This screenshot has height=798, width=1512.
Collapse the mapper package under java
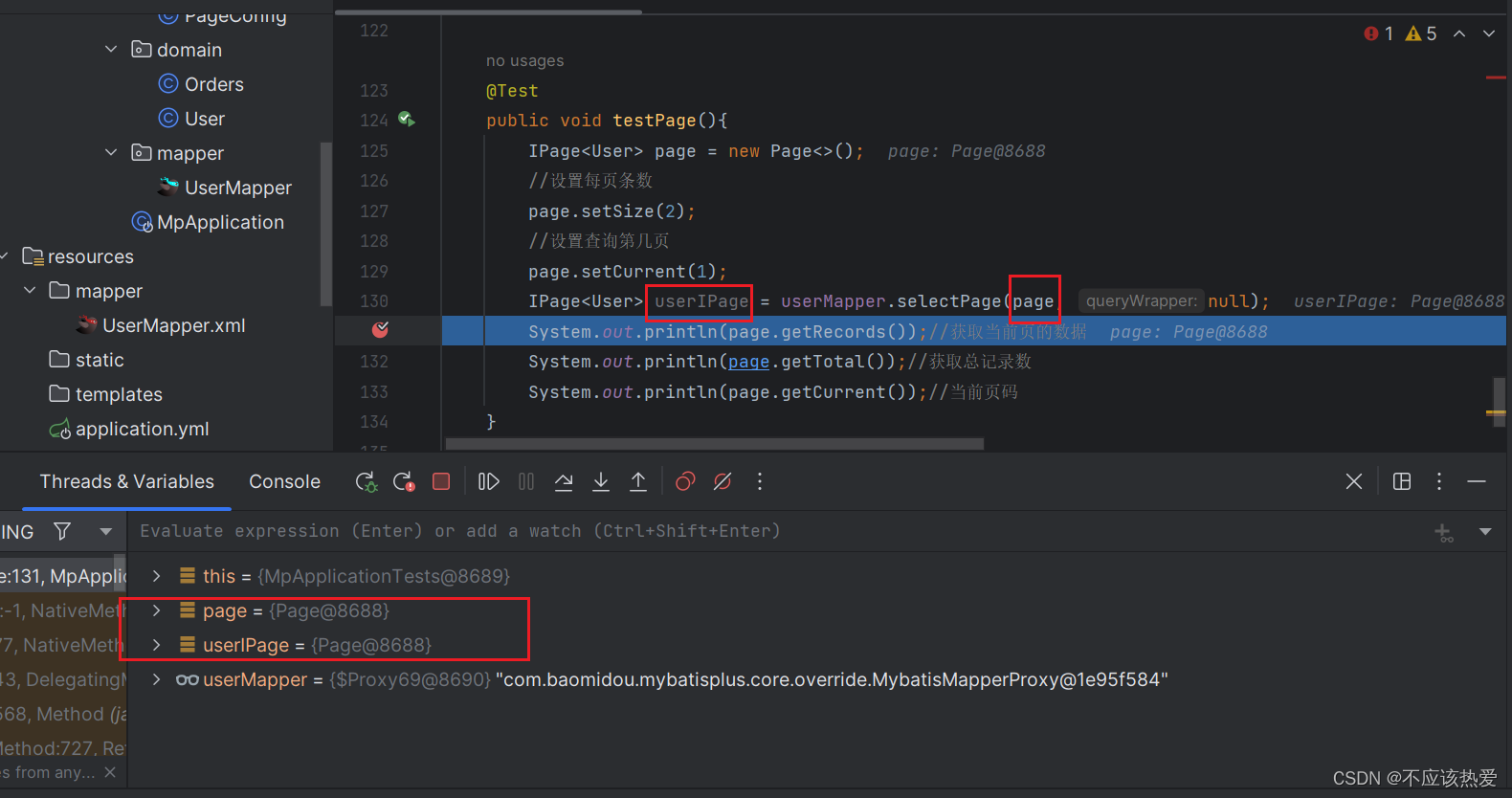[111, 152]
